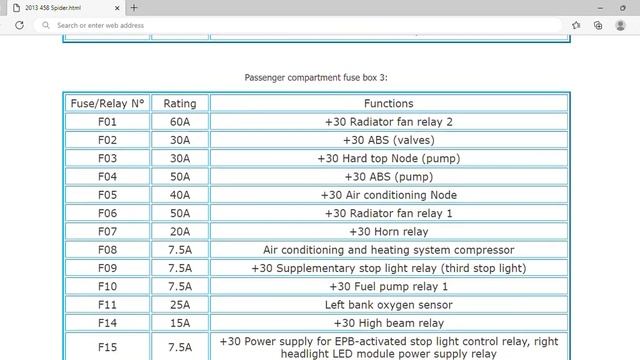Restore down the browser window
The image size is (640, 360).
click(x=623, y=8)
